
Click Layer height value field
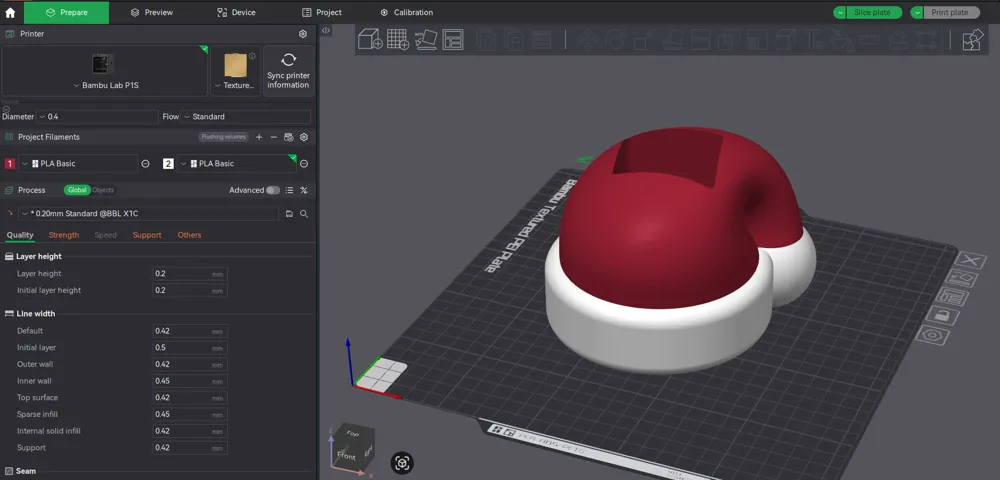point(190,273)
